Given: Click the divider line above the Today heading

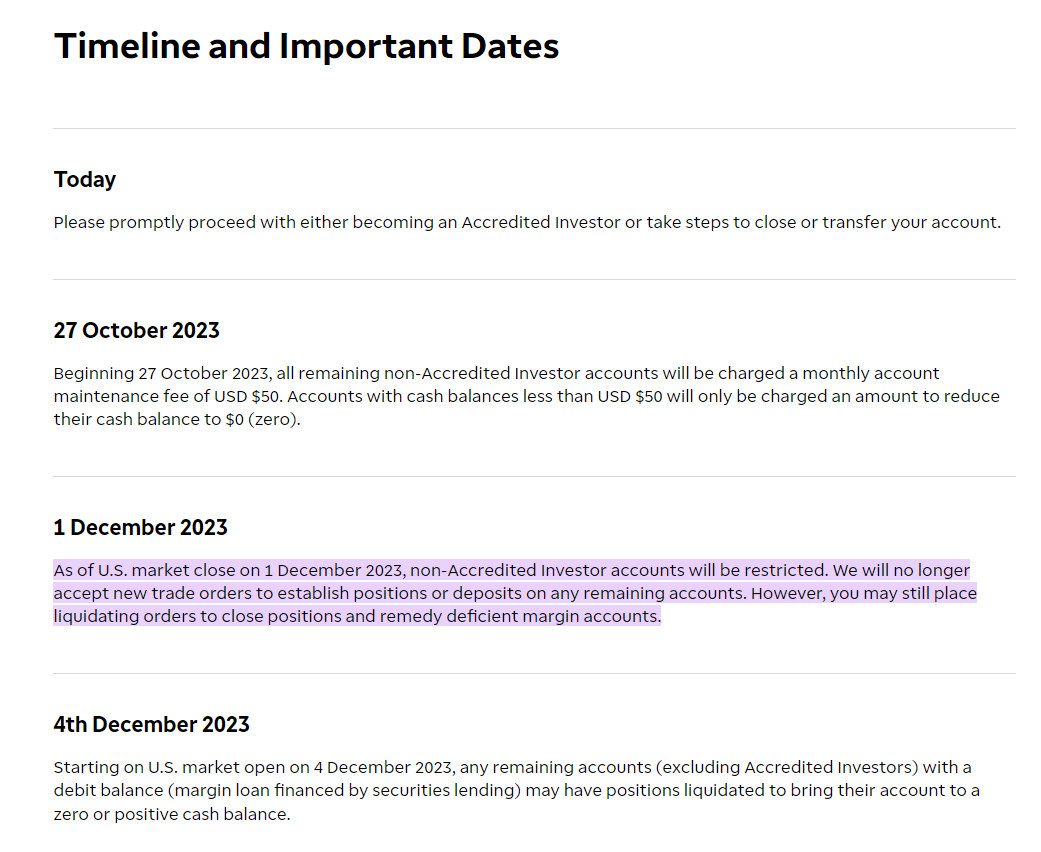Looking at the screenshot, I should [534, 128].
